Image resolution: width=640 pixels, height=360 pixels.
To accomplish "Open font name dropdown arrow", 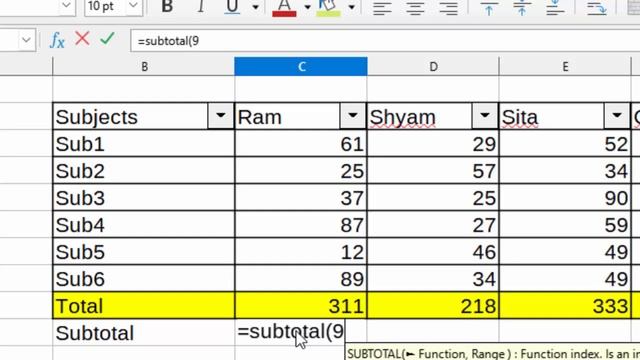I will (67, 6).
